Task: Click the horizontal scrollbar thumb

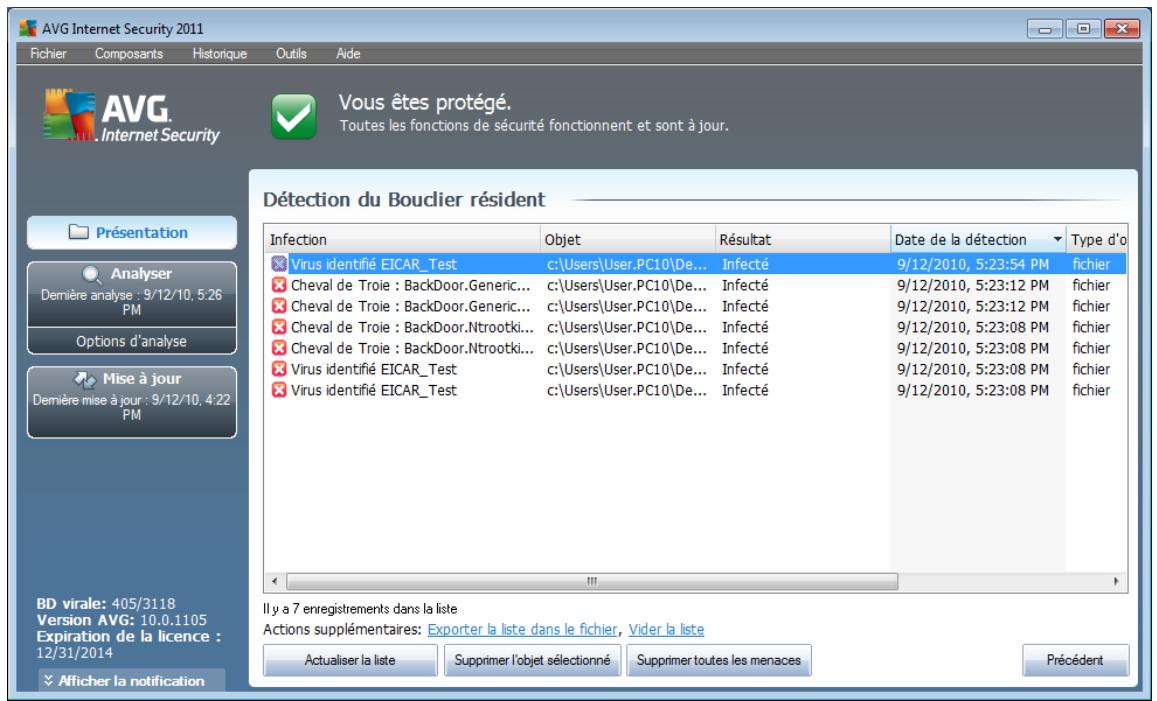Action: pyautogui.click(x=592, y=581)
